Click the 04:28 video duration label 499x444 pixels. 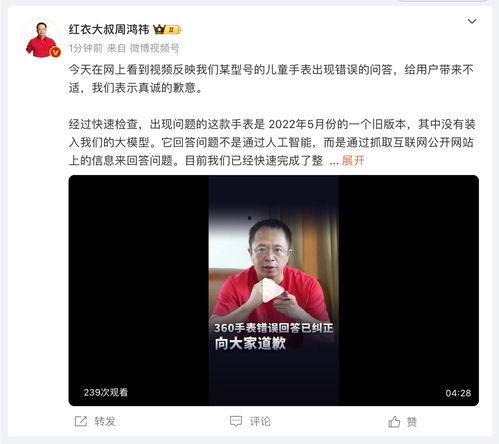(458, 393)
